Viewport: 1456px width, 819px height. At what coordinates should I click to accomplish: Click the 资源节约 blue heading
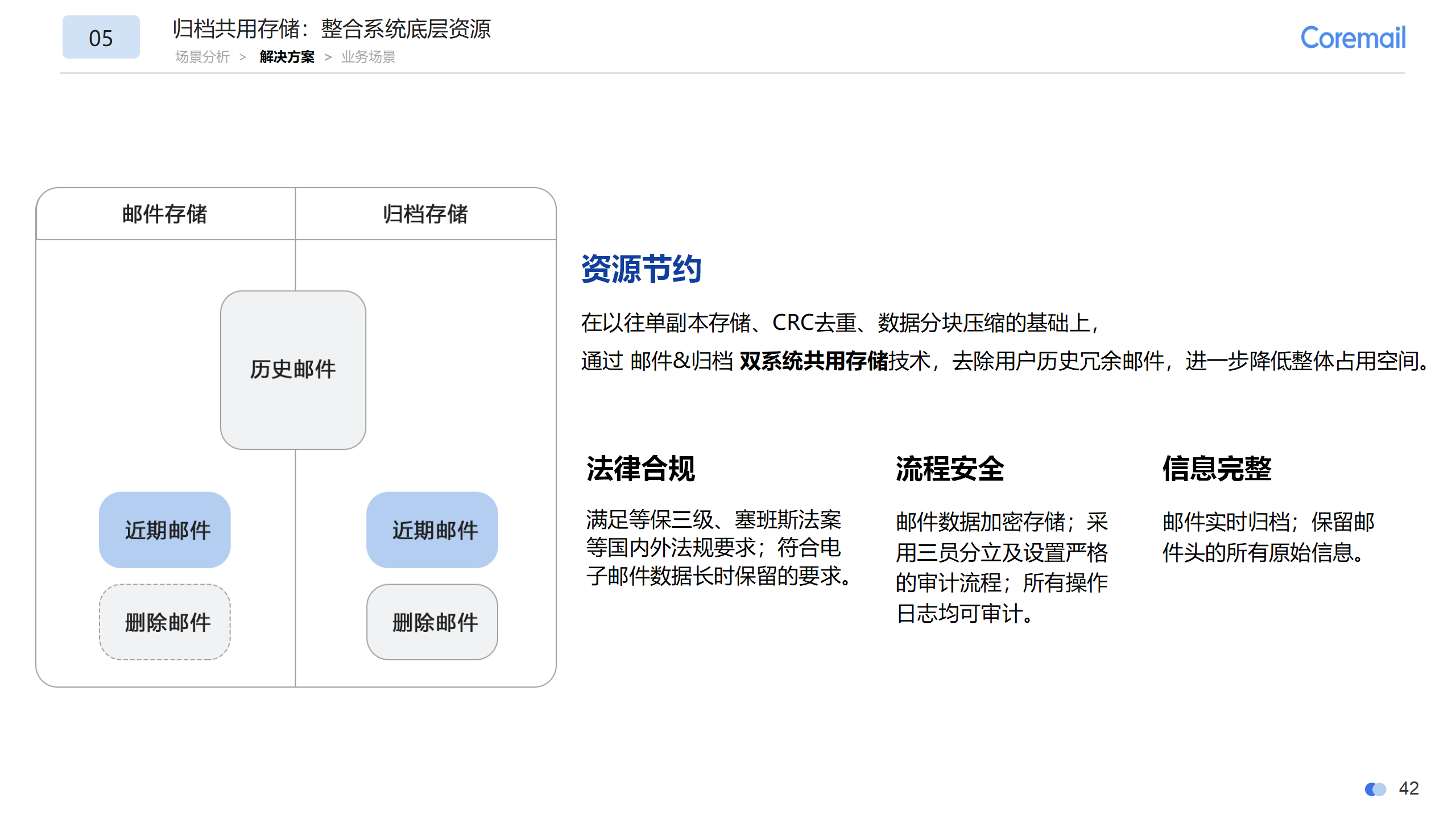point(641,269)
